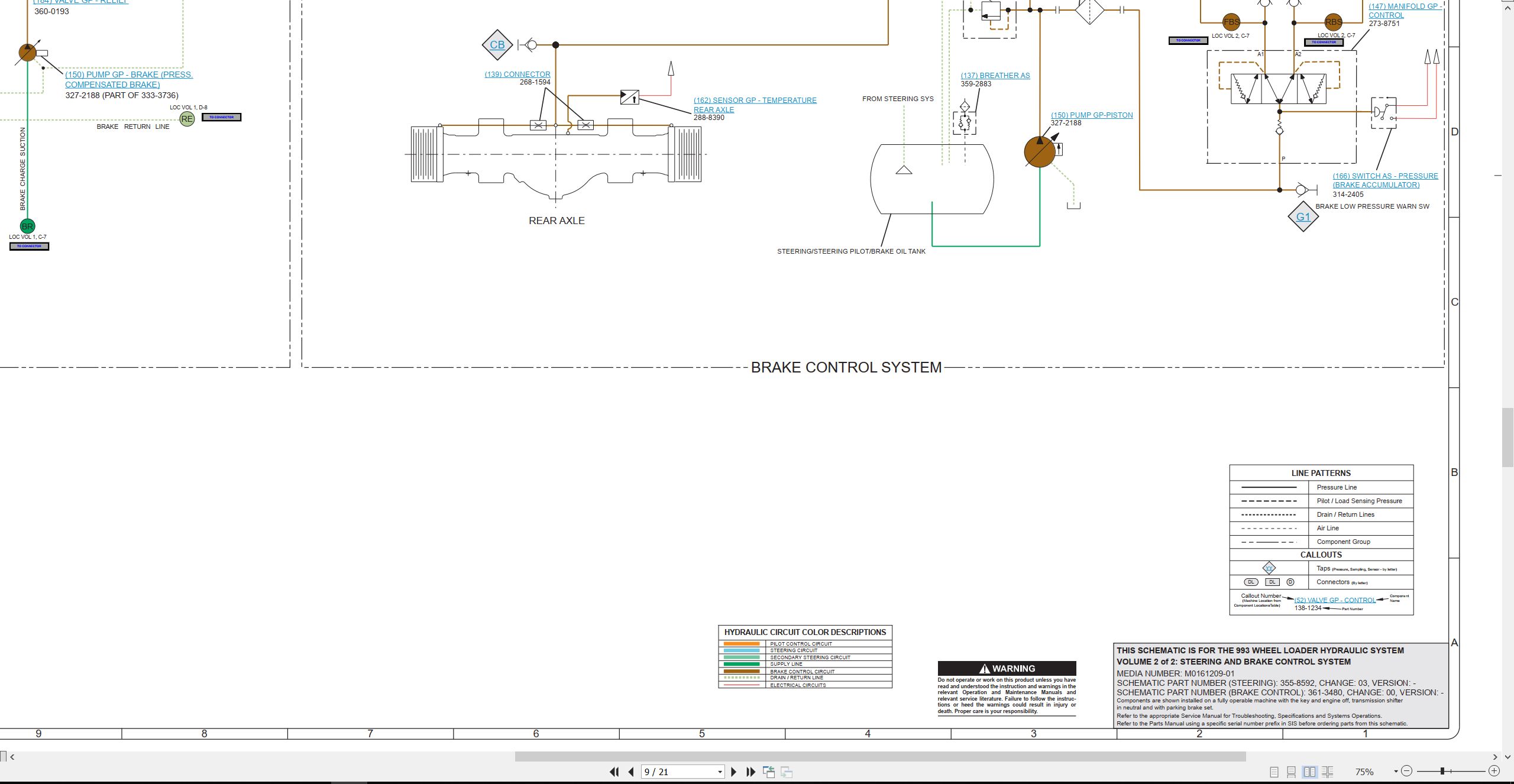Open the (162) Sensor GP Temperature Rear Axle link

pos(755,105)
